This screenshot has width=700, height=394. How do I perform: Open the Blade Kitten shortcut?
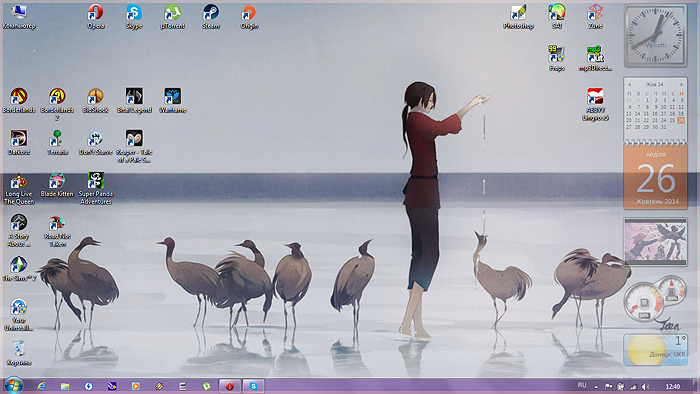(57, 185)
